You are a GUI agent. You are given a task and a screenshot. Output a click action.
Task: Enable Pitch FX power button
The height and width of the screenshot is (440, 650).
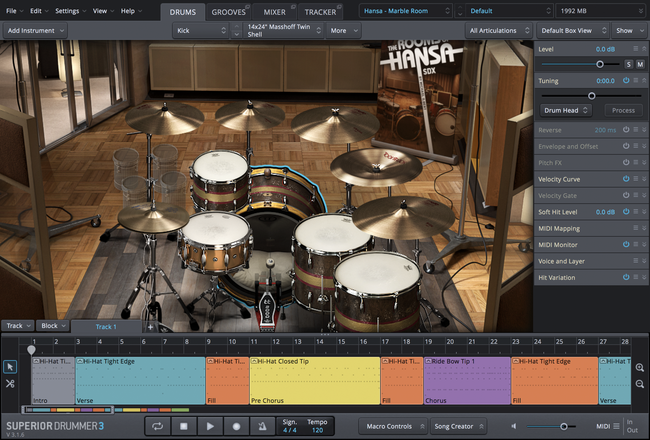pyautogui.click(x=626, y=162)
